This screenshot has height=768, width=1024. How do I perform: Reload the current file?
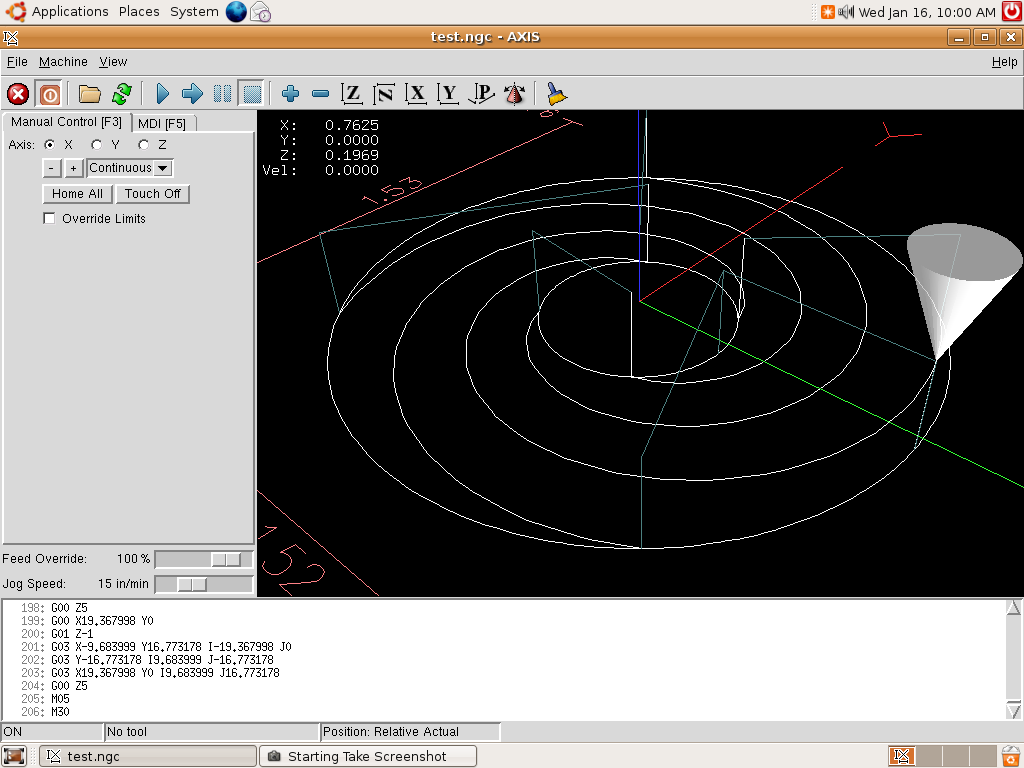click(x=121, y=94)
